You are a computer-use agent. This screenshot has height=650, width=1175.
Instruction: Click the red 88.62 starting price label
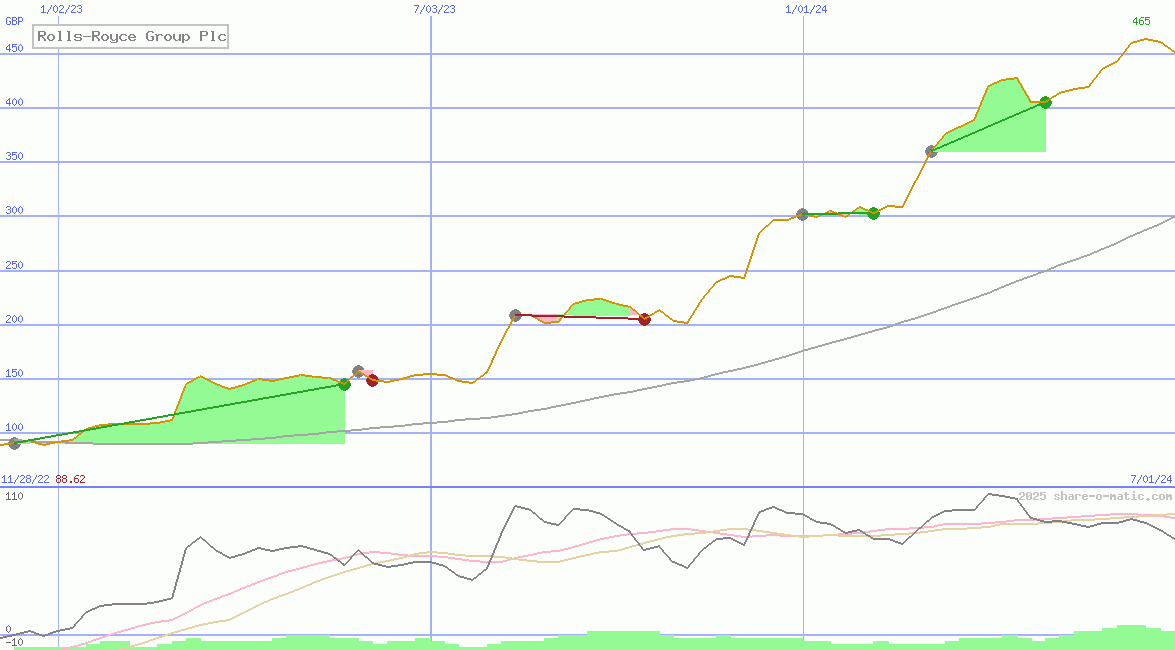click(70, 479)
